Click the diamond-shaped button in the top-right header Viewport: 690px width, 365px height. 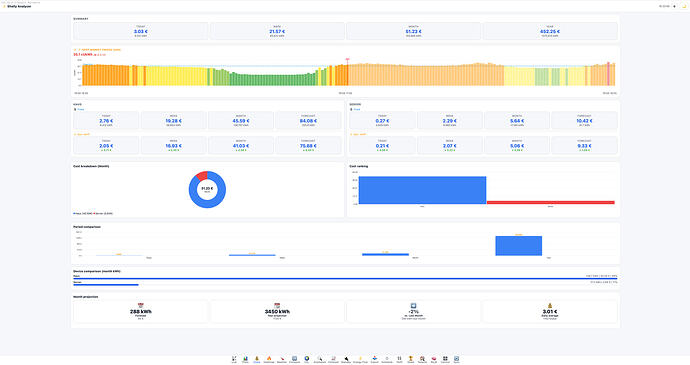pos(675,6)
